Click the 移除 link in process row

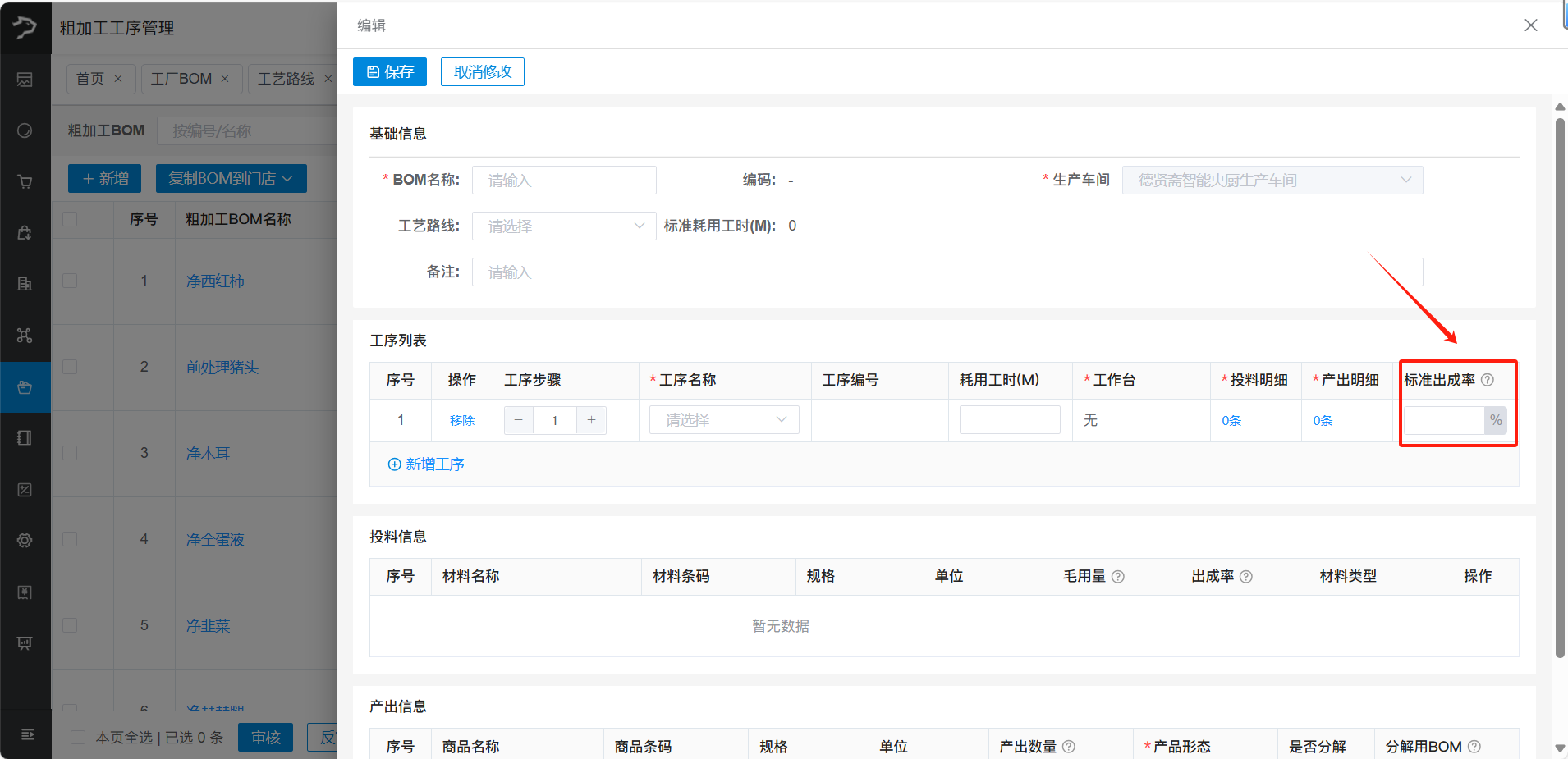pyautogui.click(x=462, y=420)
